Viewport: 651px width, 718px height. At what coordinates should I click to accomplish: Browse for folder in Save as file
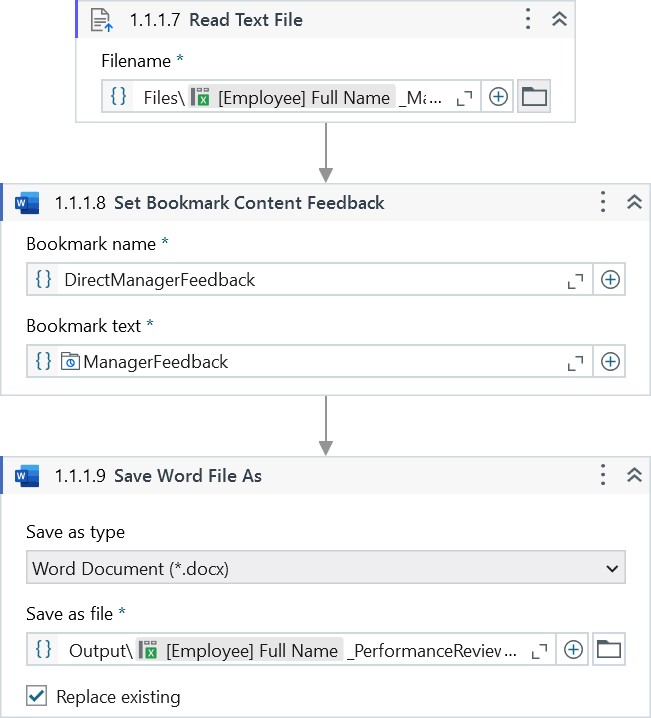coord(609,650)
